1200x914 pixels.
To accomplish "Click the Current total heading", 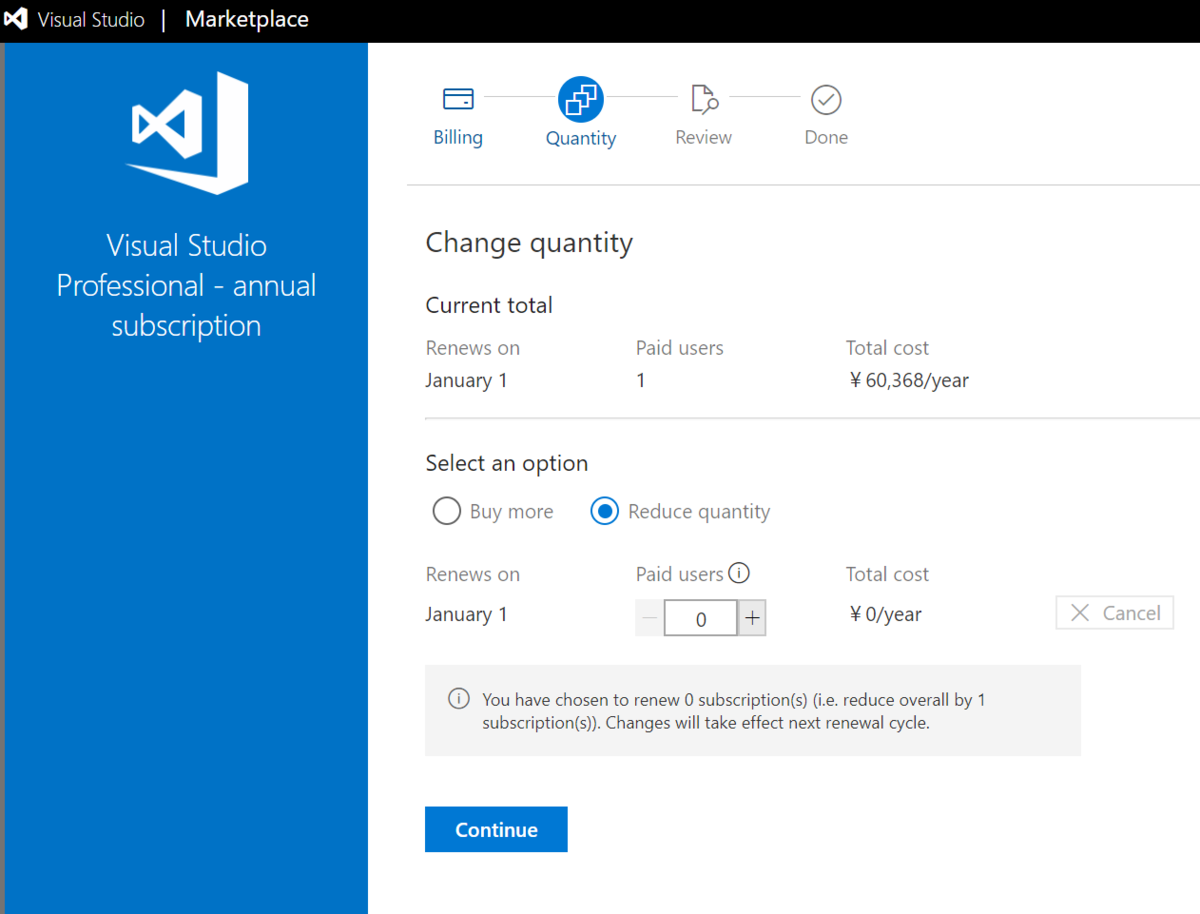I will [x=489, y=305].
